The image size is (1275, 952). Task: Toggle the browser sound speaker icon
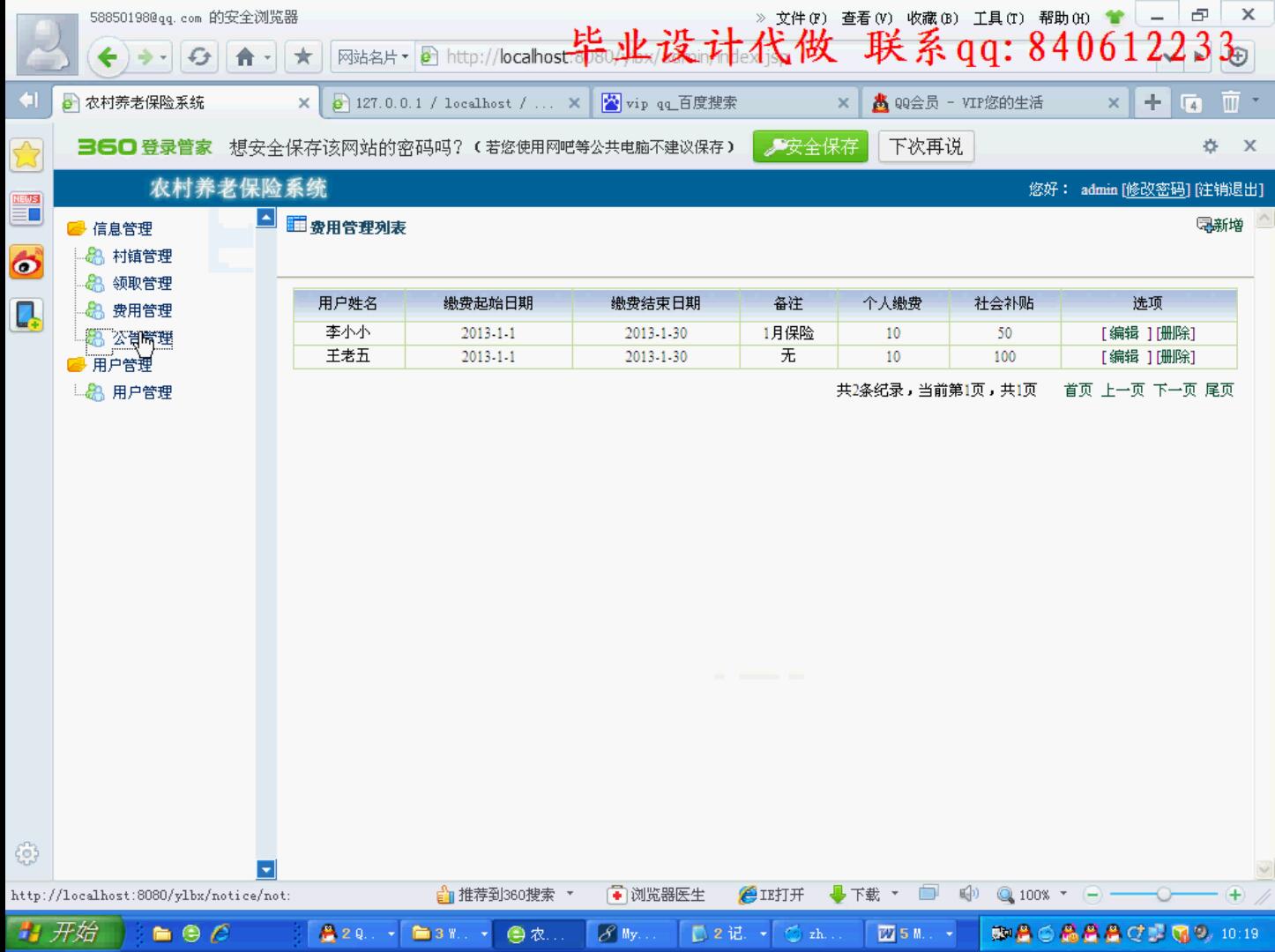(x=968, y=894)
